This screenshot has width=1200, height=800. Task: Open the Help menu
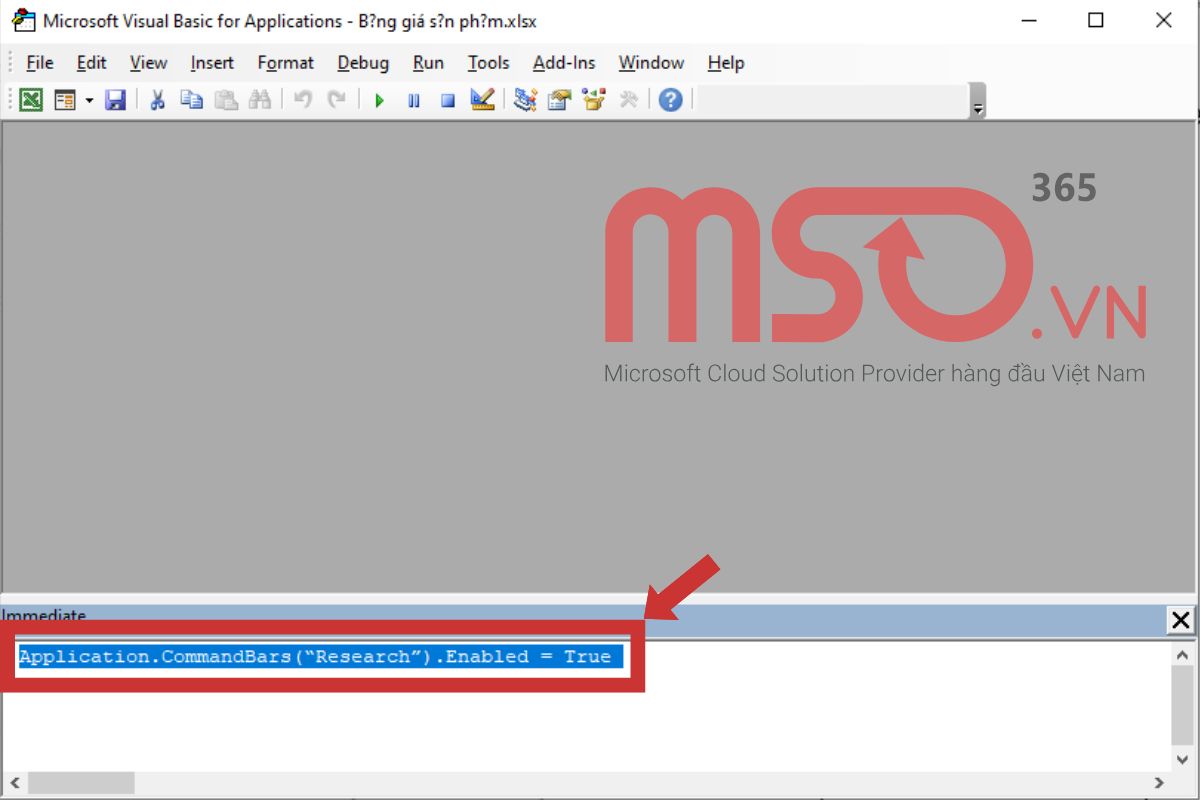726,62
